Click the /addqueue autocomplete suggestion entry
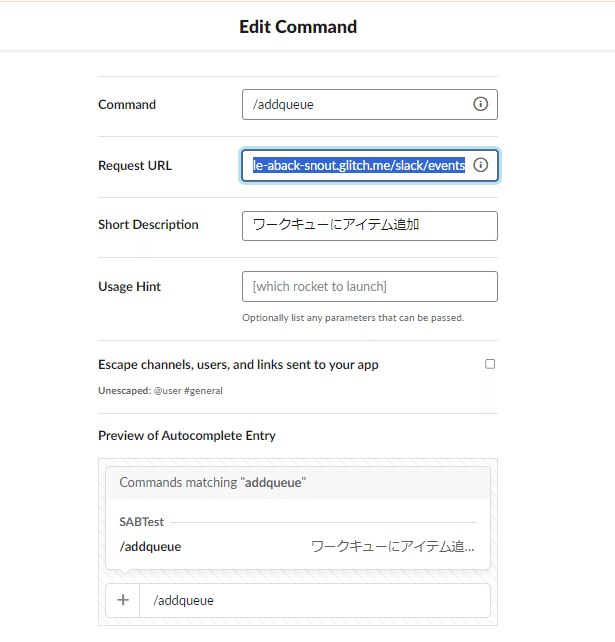The width and height of the screenshot is (615, 642). (298, 546)
